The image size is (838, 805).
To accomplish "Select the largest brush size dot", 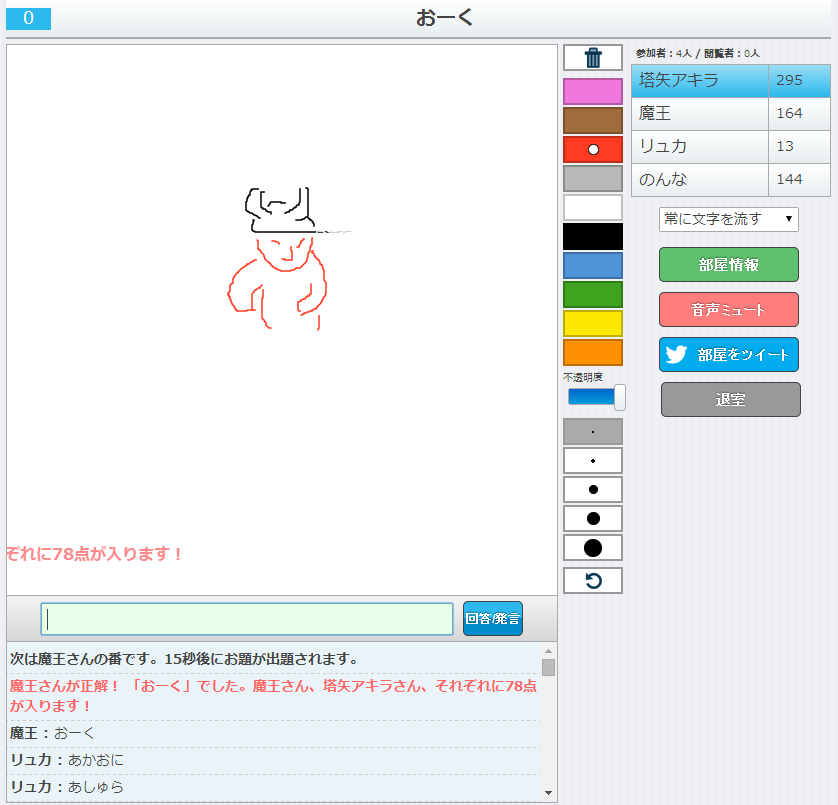I will (593, 548).
